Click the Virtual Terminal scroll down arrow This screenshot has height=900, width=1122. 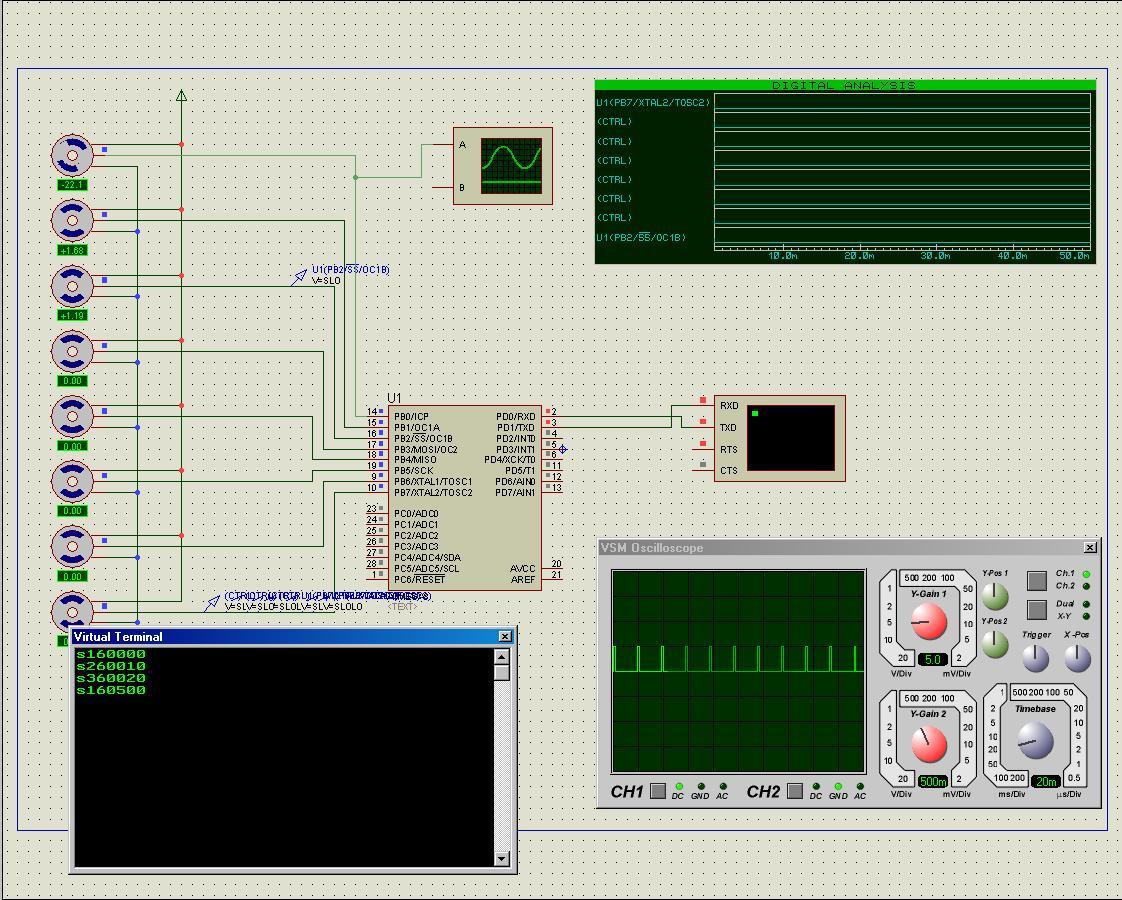502,858
